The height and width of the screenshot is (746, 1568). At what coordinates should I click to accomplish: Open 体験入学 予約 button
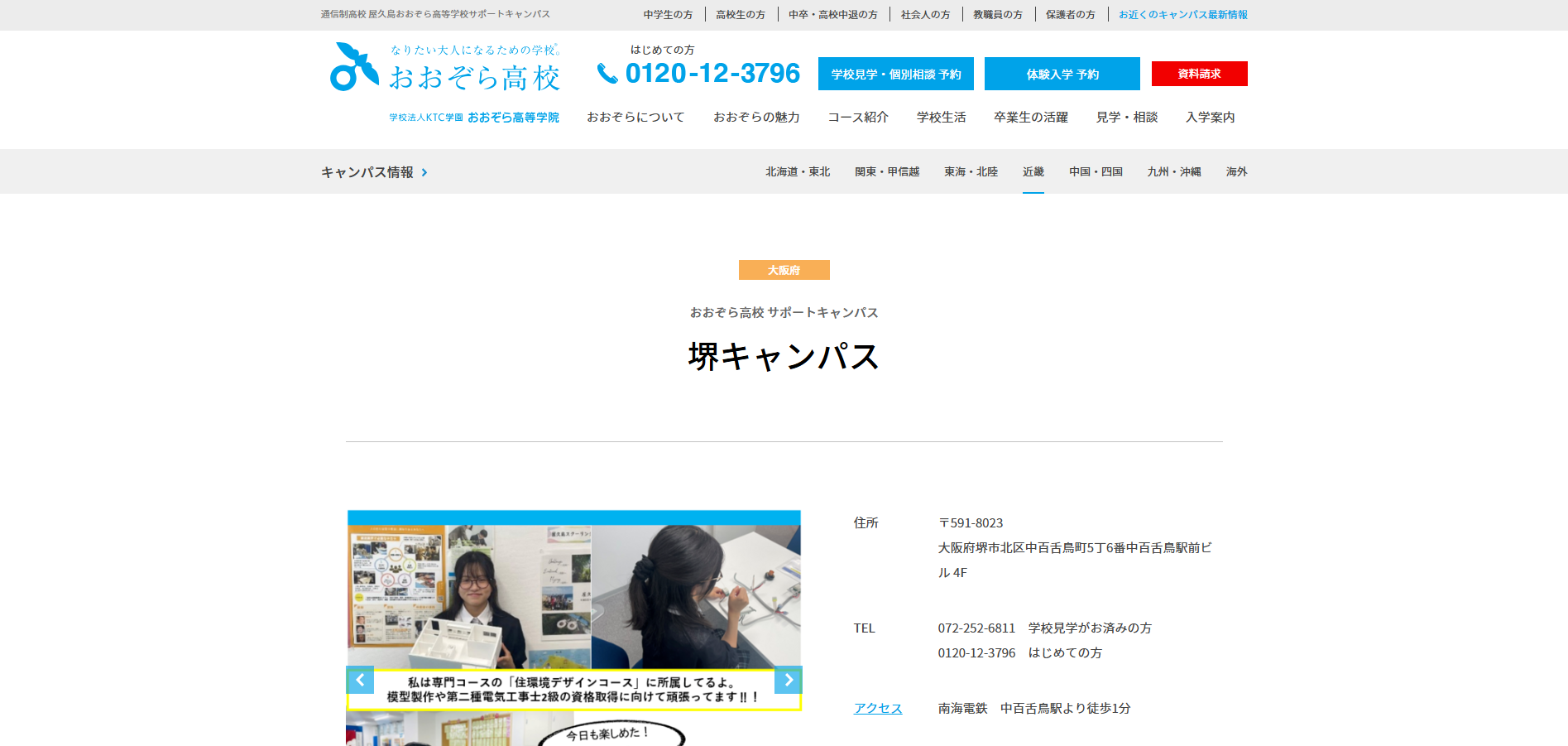[1062, 74]
